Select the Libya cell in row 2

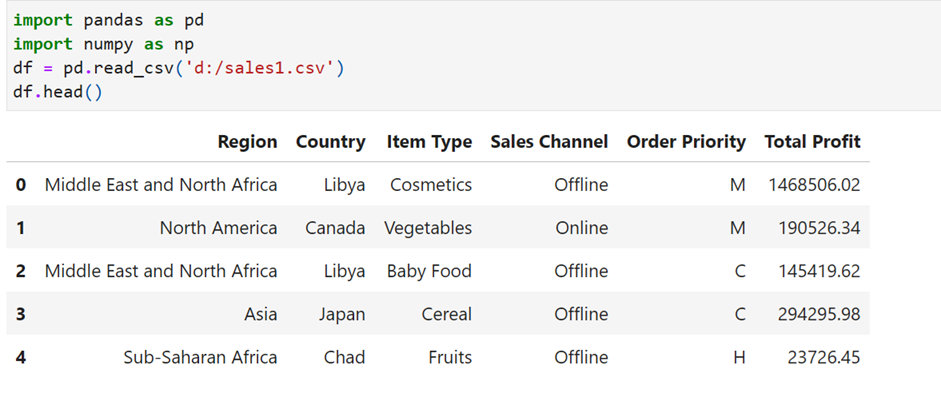344,271
